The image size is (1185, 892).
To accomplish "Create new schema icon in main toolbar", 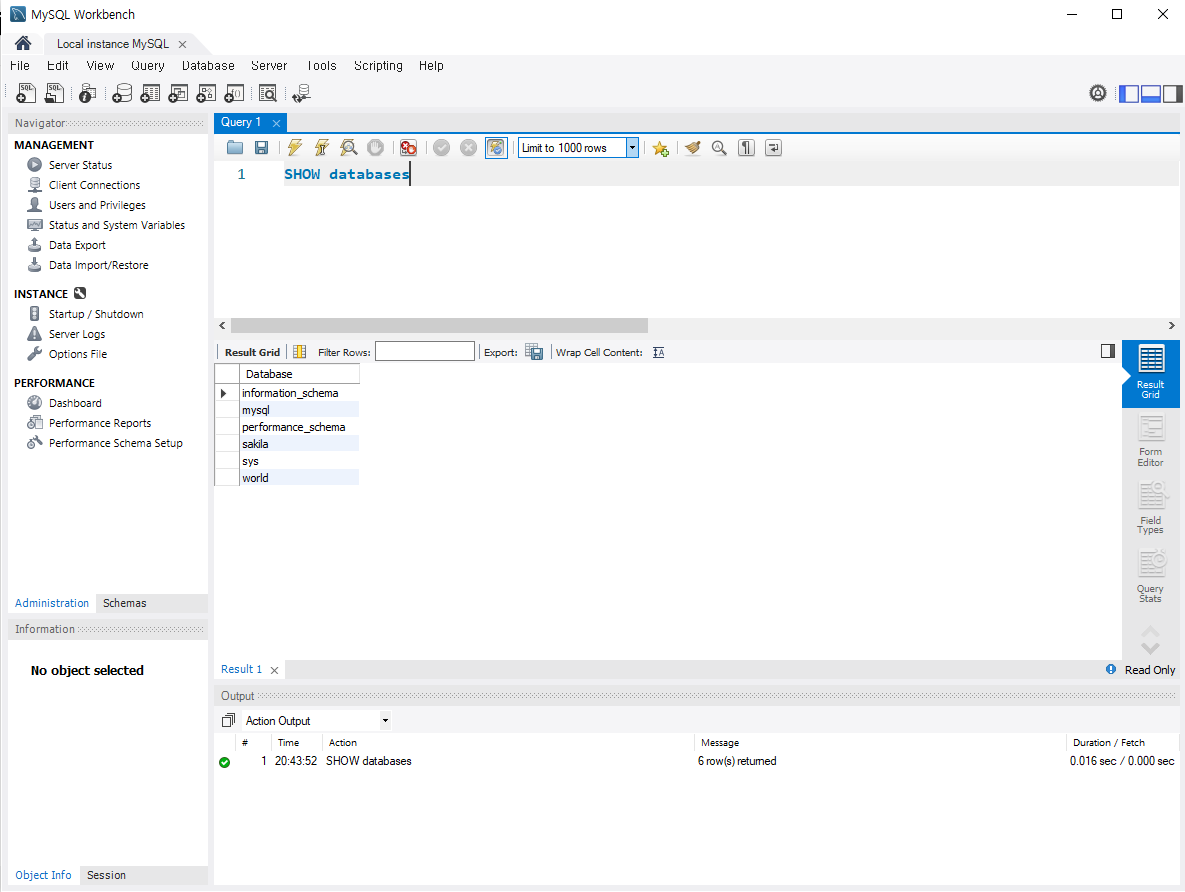I will [122, 93].
